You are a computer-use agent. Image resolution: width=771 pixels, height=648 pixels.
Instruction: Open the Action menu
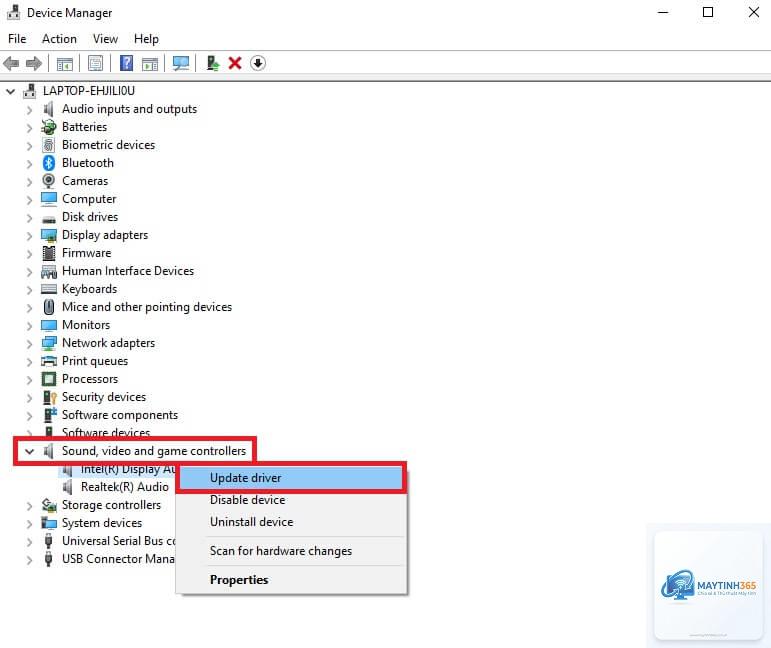tap(59, 39)
